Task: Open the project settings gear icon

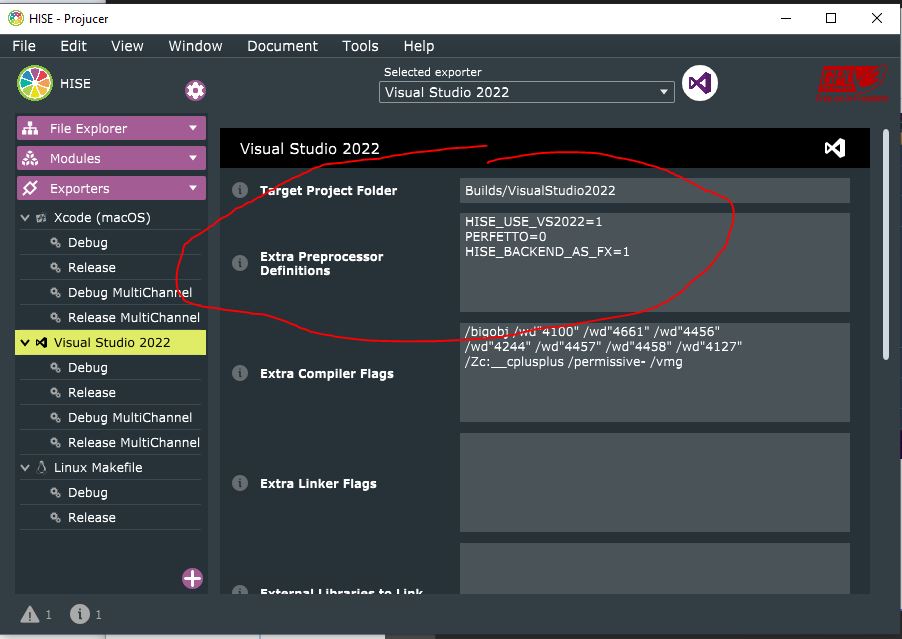Action: (x=195, y=90)
